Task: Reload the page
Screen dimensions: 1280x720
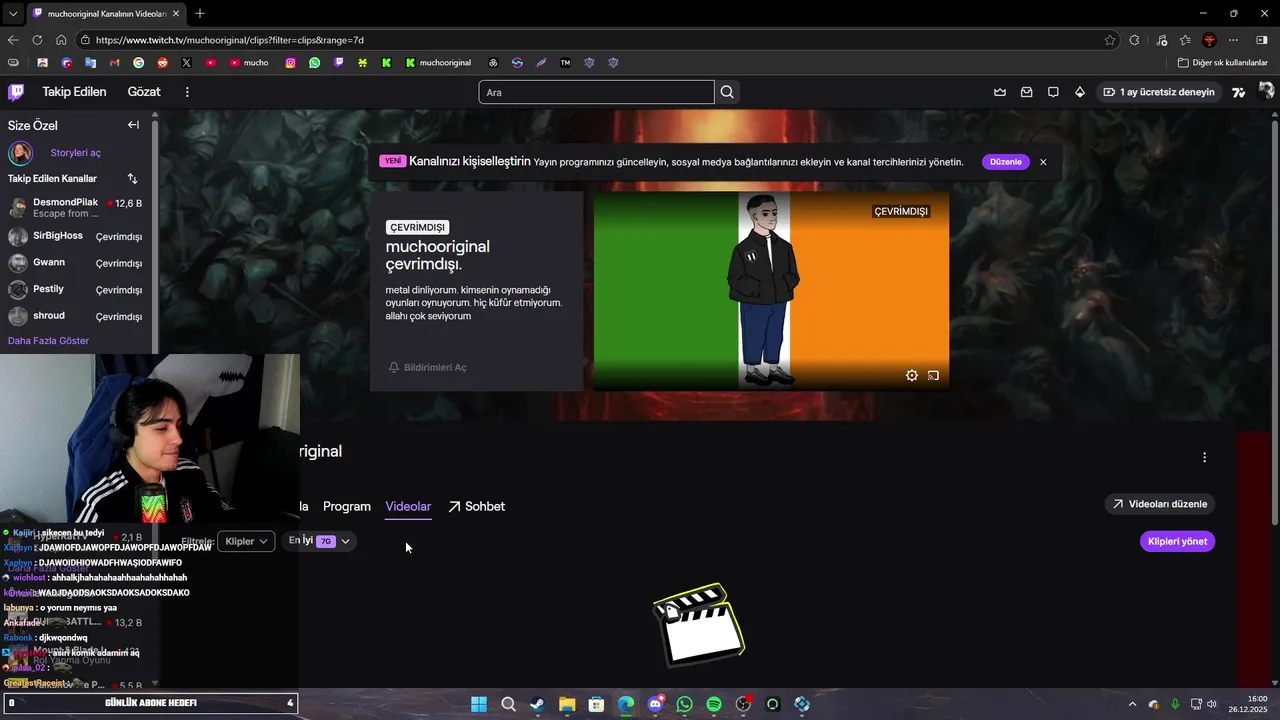Action: (37, 40)
